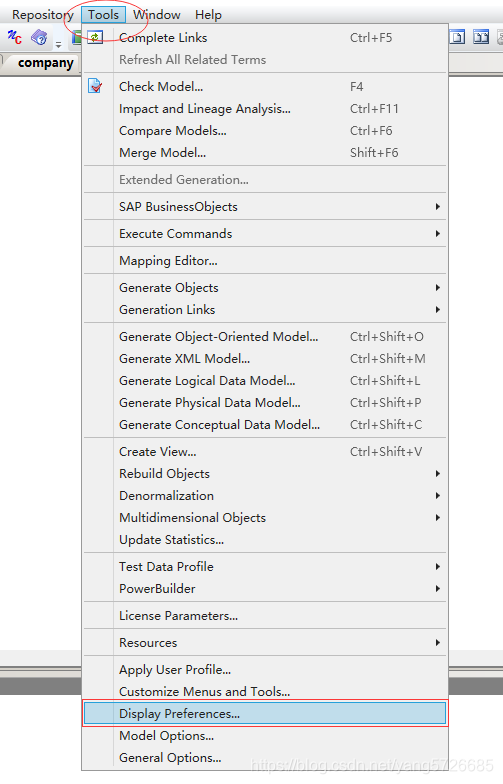Click the blue-red NC toolbar icon
Screen dimensions: 503x784
coord(14,37)
